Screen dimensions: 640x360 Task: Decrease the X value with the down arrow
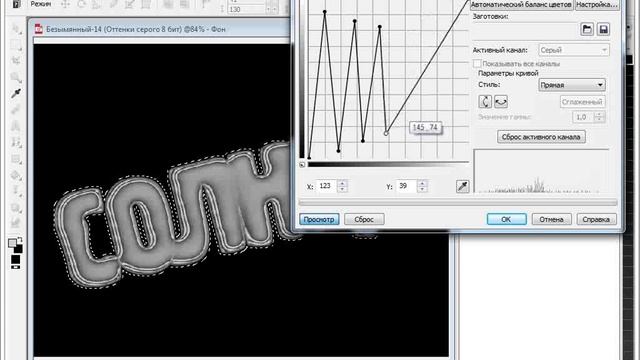pos(342,189)
